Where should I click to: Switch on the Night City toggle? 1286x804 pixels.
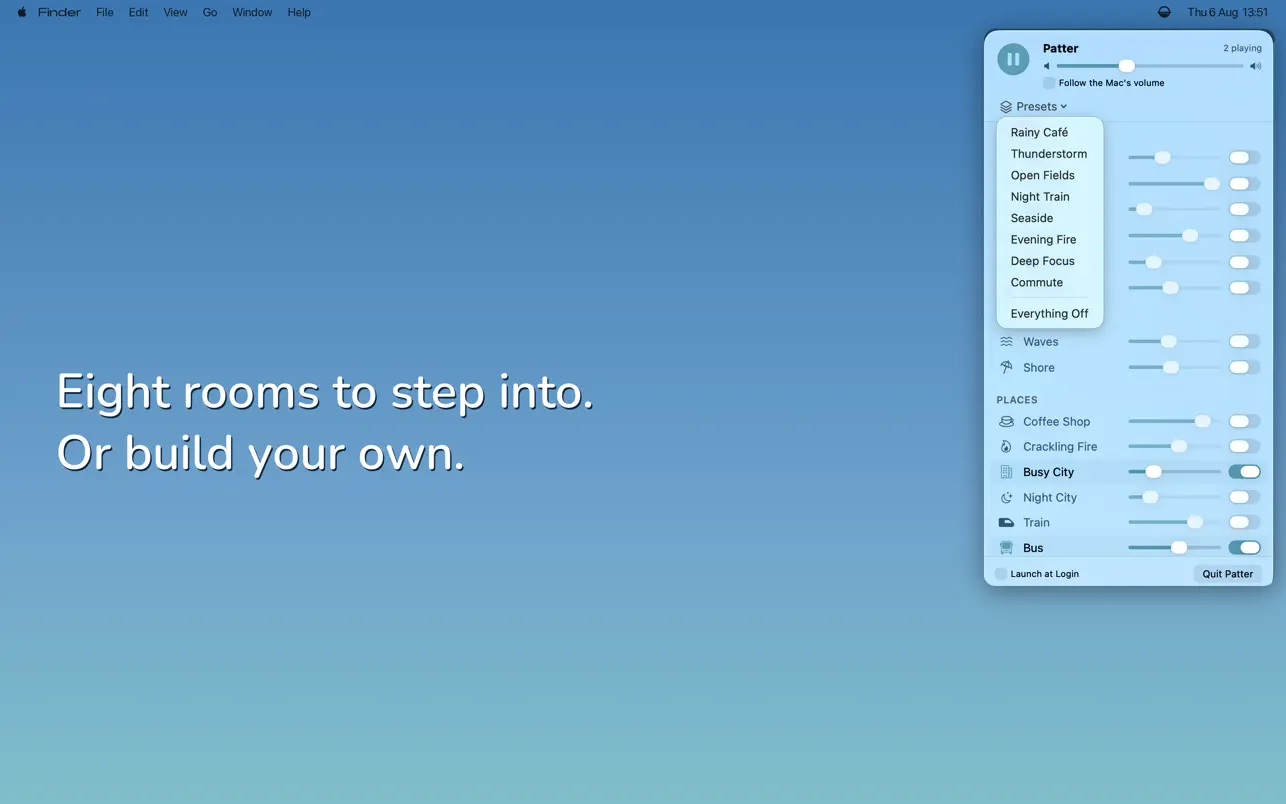pyautogui.click(x=1244, y=498)
